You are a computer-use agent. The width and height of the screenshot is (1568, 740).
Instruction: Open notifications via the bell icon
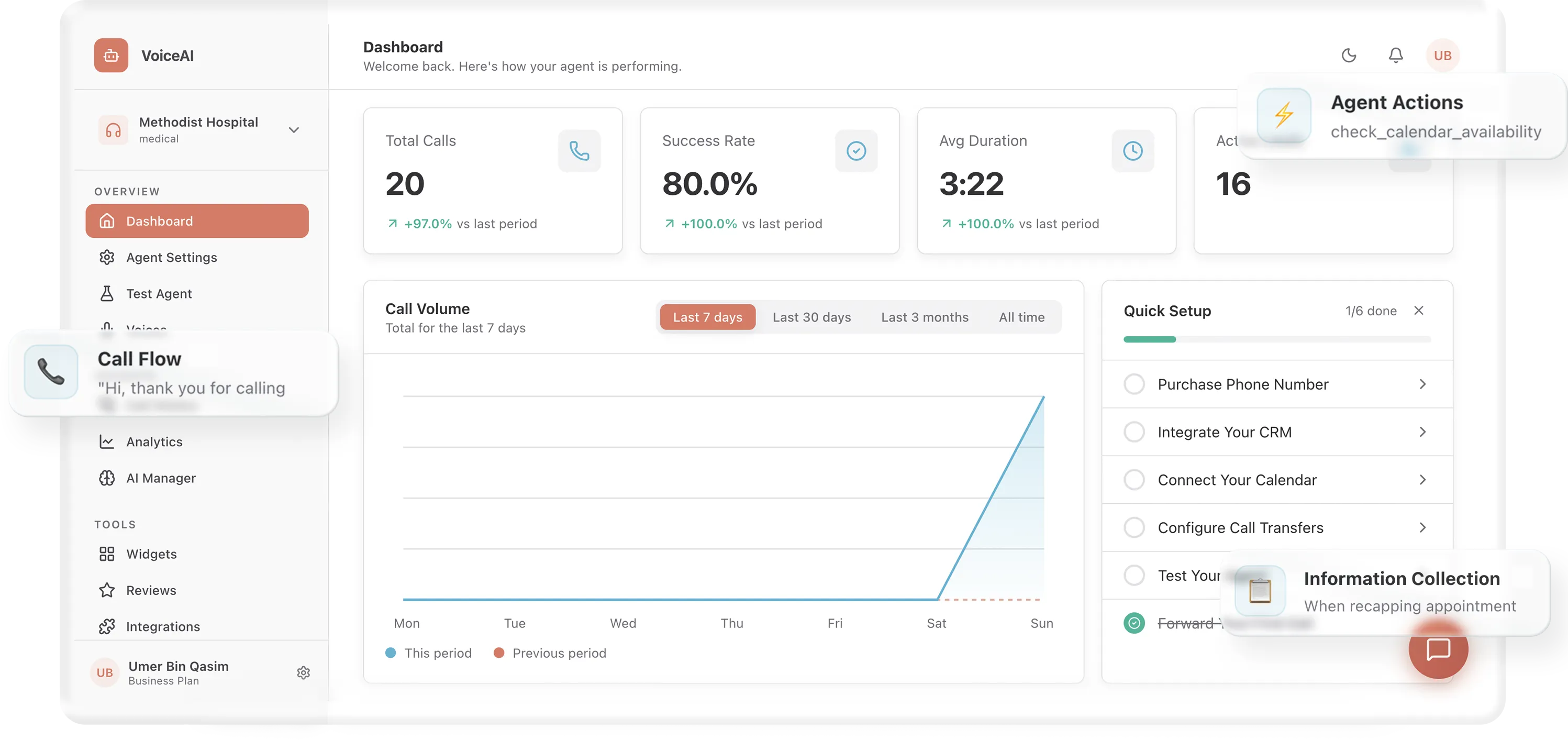point(1396,56)
